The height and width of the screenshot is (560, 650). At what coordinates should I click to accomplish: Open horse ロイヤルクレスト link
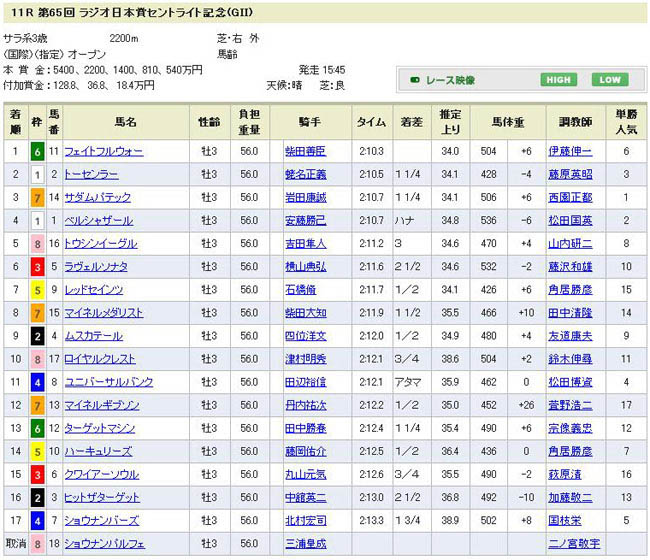(100, 359)
